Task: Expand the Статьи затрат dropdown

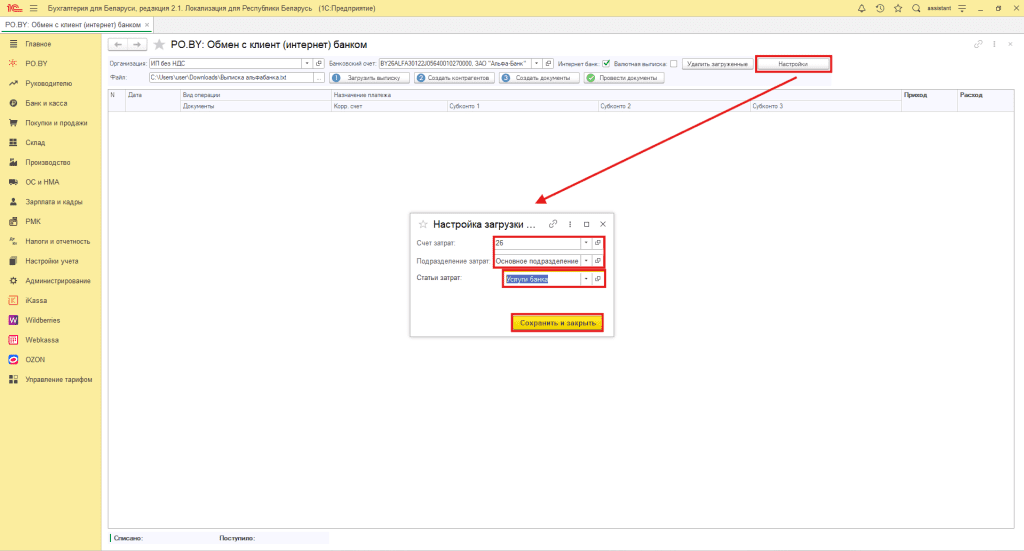Action: click(x=586, y=279)
